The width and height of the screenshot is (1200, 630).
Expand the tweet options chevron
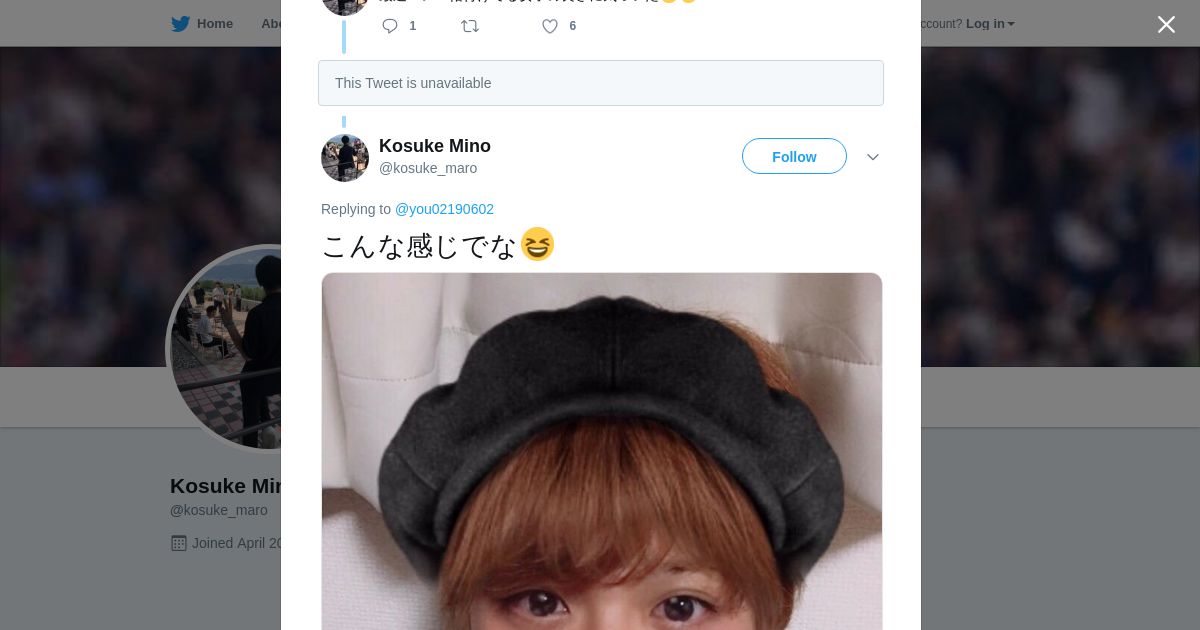coord(872,157)
